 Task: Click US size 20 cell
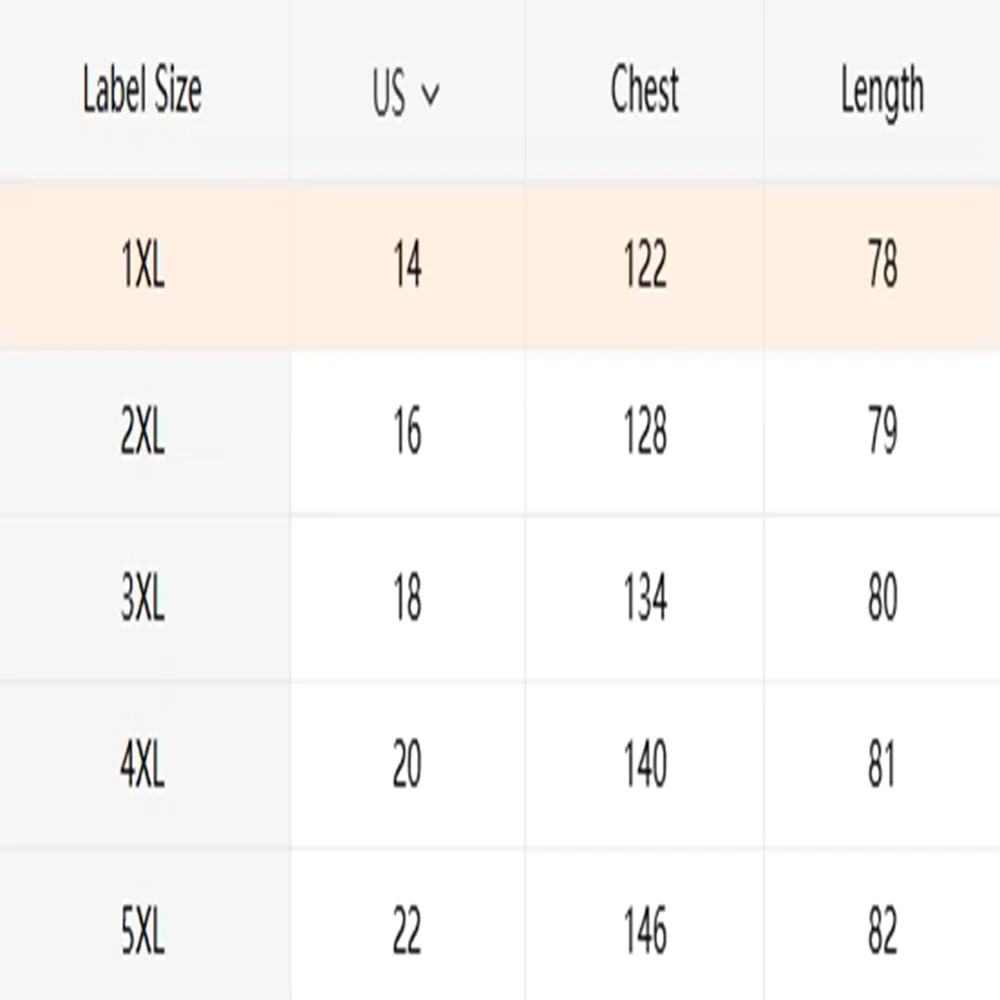407,765
